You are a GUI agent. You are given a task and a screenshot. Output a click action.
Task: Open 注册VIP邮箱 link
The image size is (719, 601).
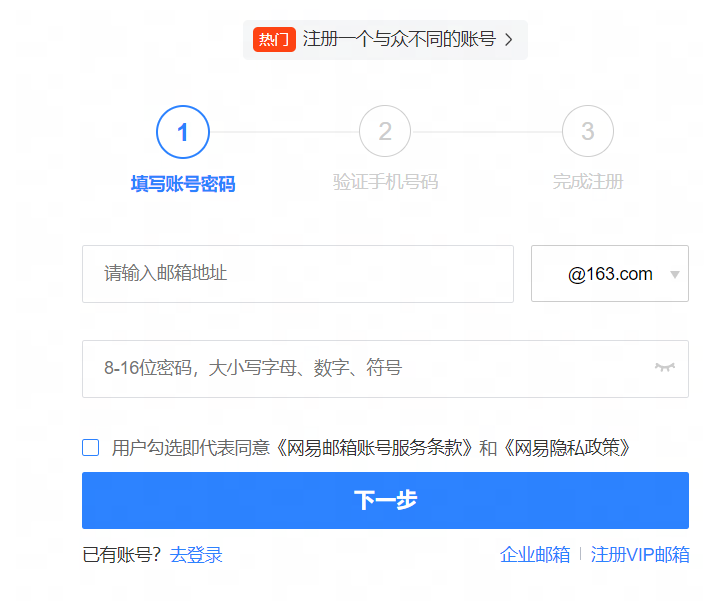pos(640,555)
